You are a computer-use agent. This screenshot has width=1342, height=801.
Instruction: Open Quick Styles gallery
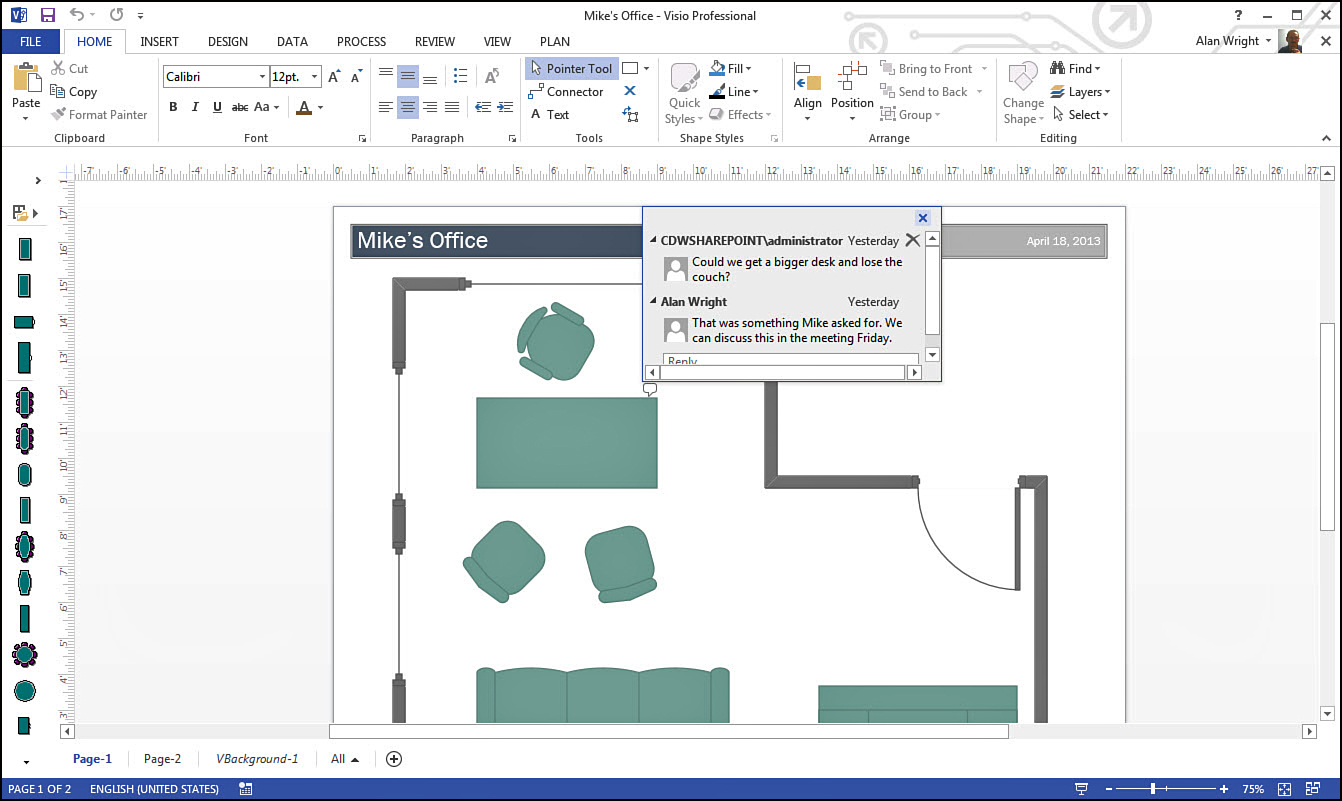685,94
